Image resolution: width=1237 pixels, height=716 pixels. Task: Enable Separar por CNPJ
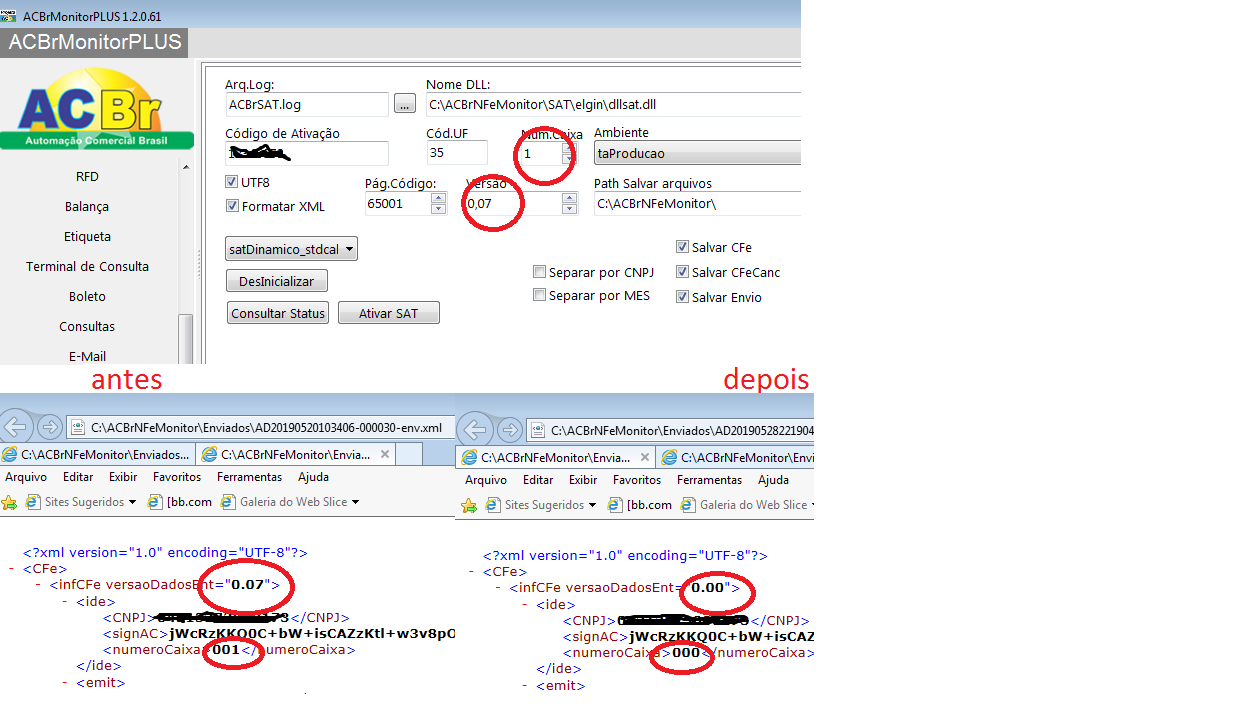[x=540, y=272]
